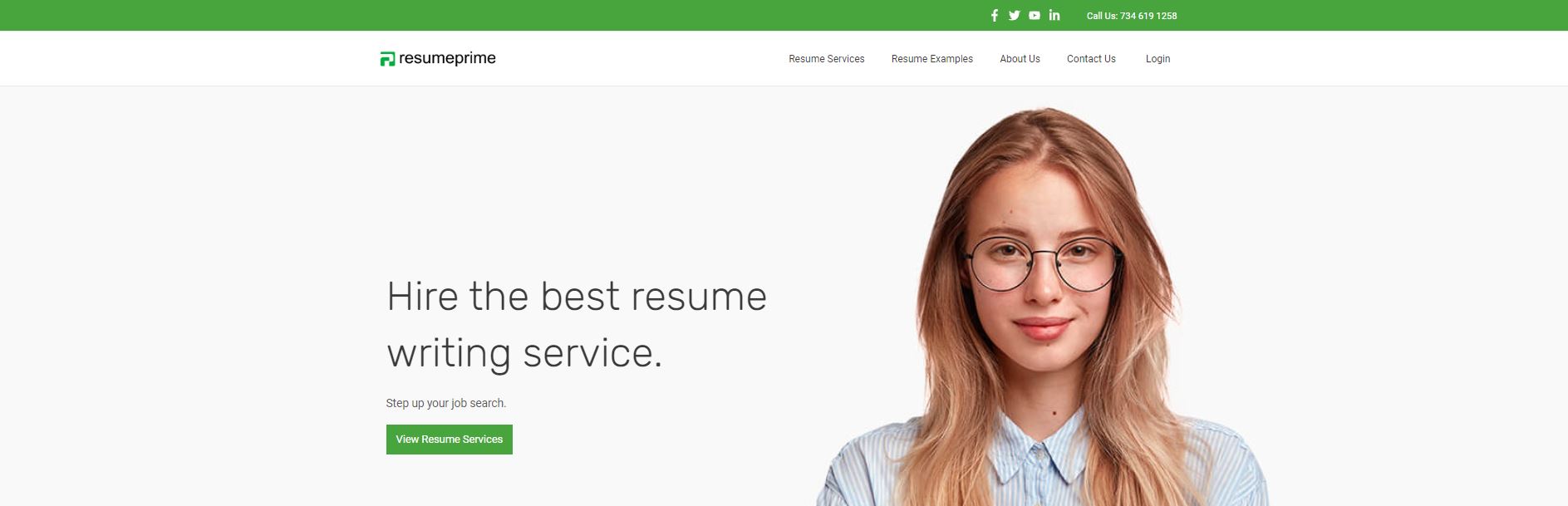Image resolution: width=1568 pixels, height=506 pixels.
Task: Click the Call Us phone number
Action: tap(1132, 16)
